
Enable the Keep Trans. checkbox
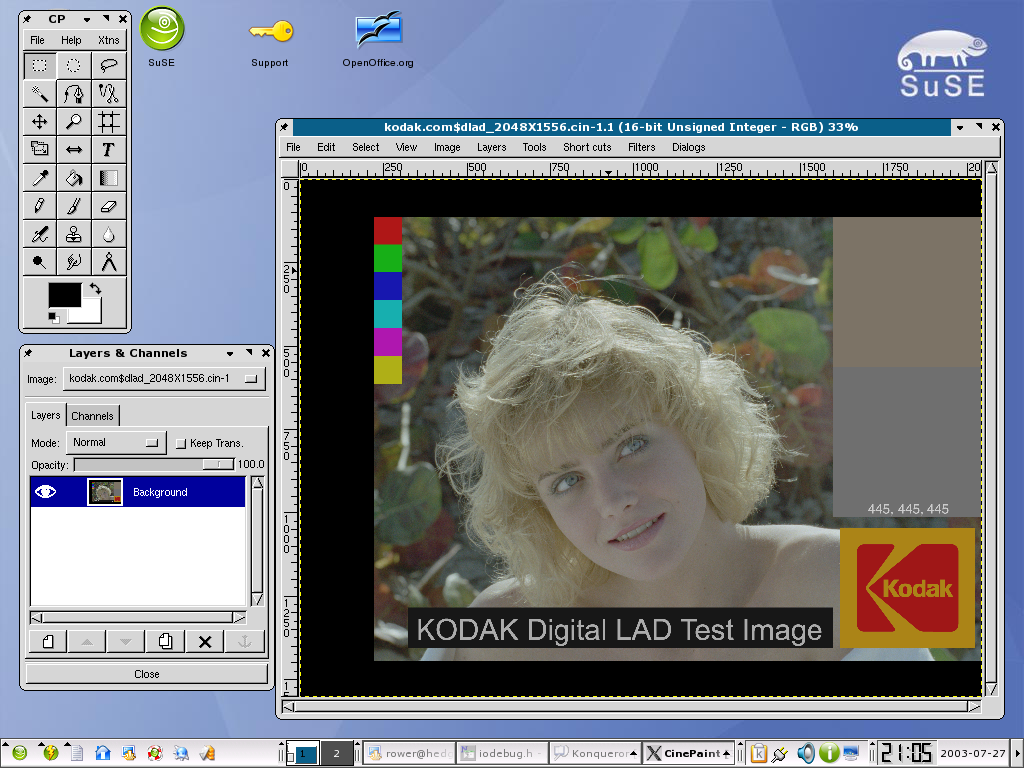click(181, 442)
